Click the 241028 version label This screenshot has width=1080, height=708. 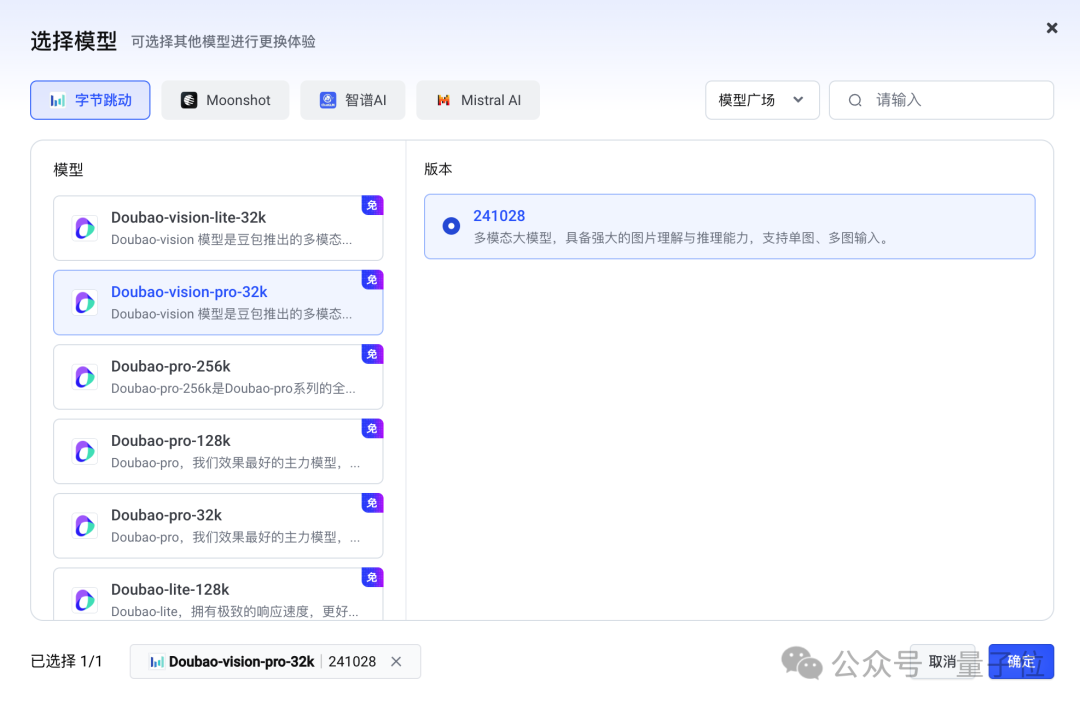[x=499, y=216]
